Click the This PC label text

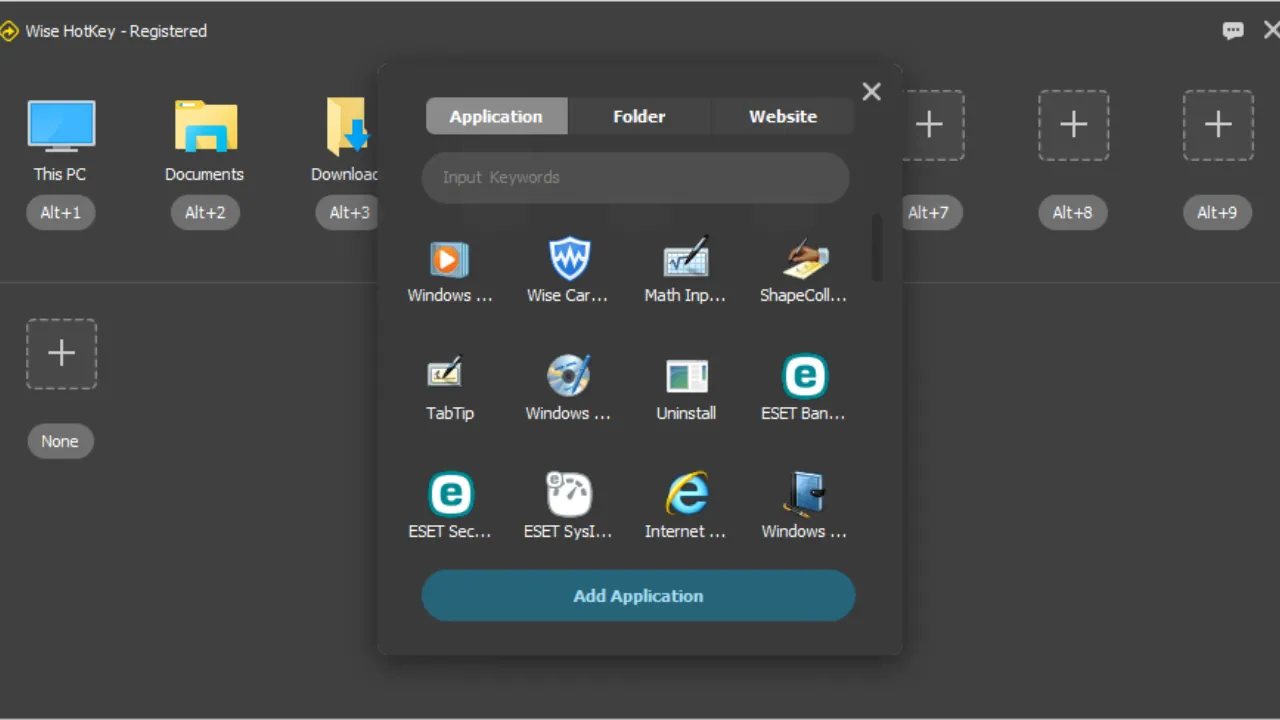(60, 174)
